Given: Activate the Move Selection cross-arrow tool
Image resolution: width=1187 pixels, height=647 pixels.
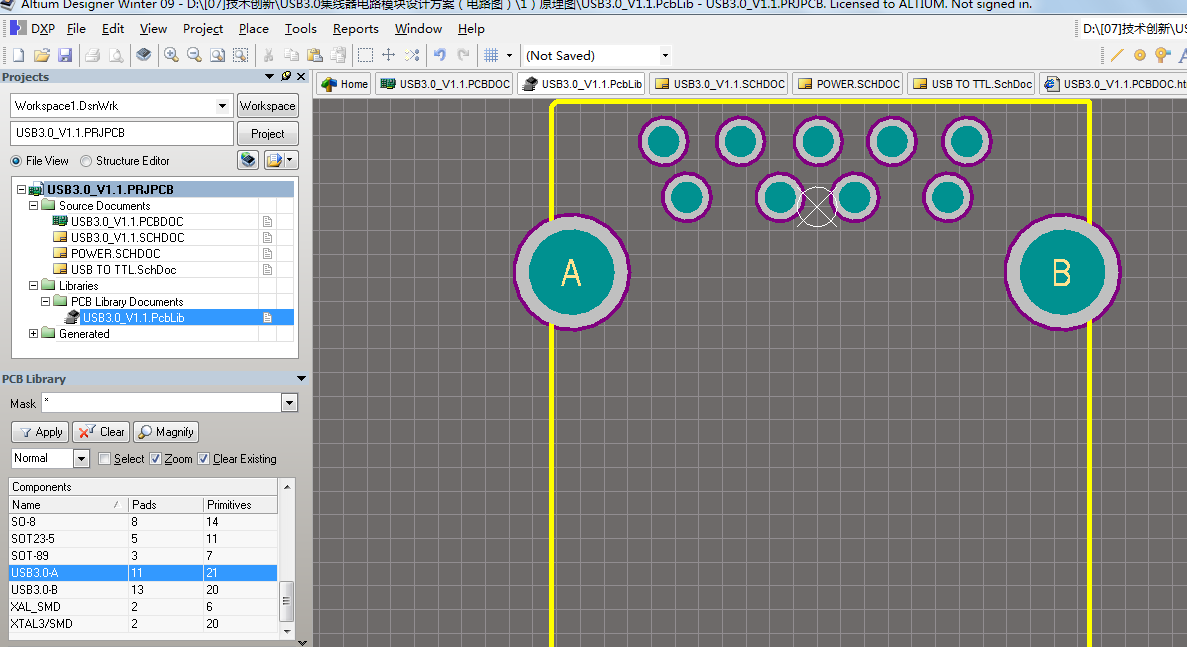Looking at the screenshot, I should pos(388,55).
